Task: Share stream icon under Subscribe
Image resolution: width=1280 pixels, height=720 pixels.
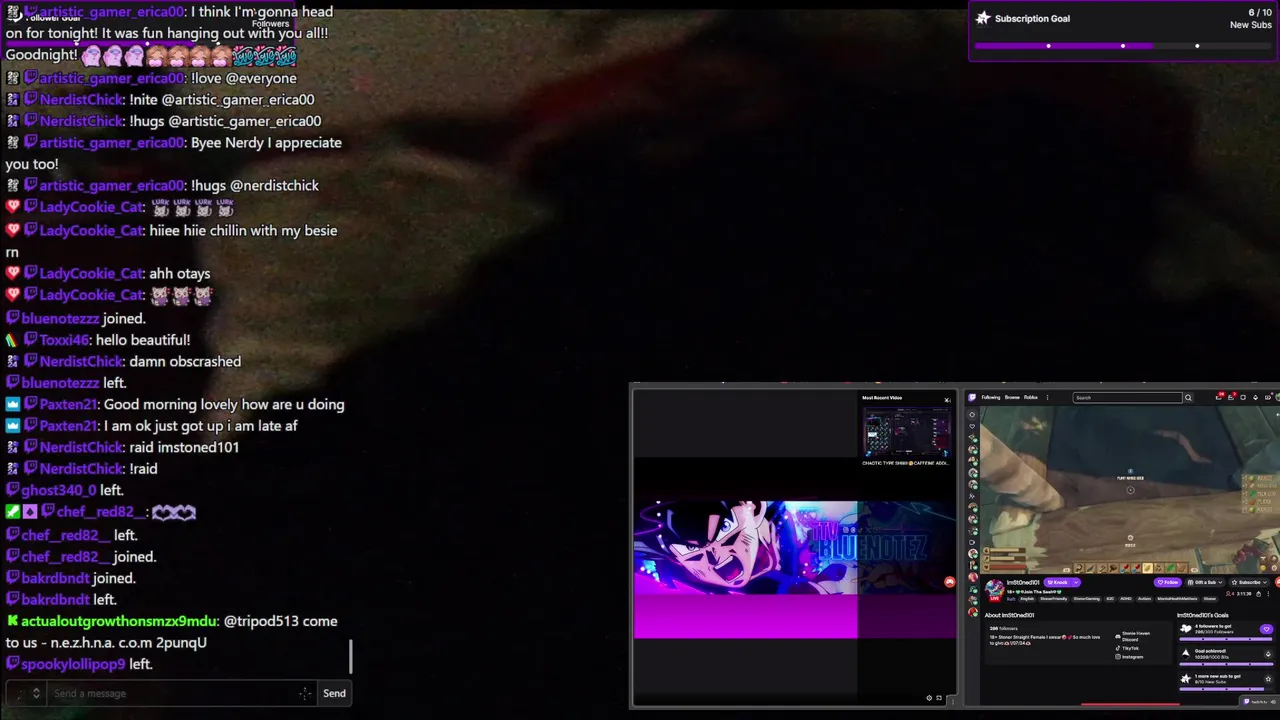Action: (x=1258, y=594)
